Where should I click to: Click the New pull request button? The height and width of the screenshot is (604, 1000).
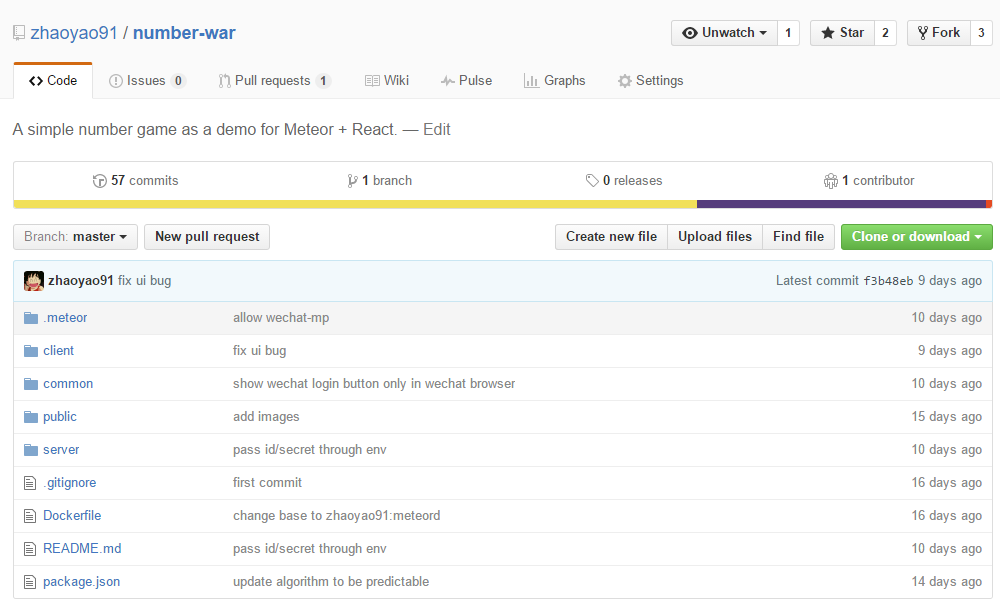[x=207, y=237]
